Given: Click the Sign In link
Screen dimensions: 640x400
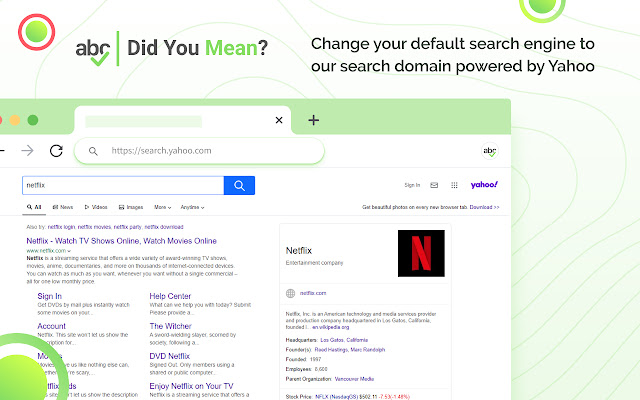Looking at the screenshot, I should [412, 185].
